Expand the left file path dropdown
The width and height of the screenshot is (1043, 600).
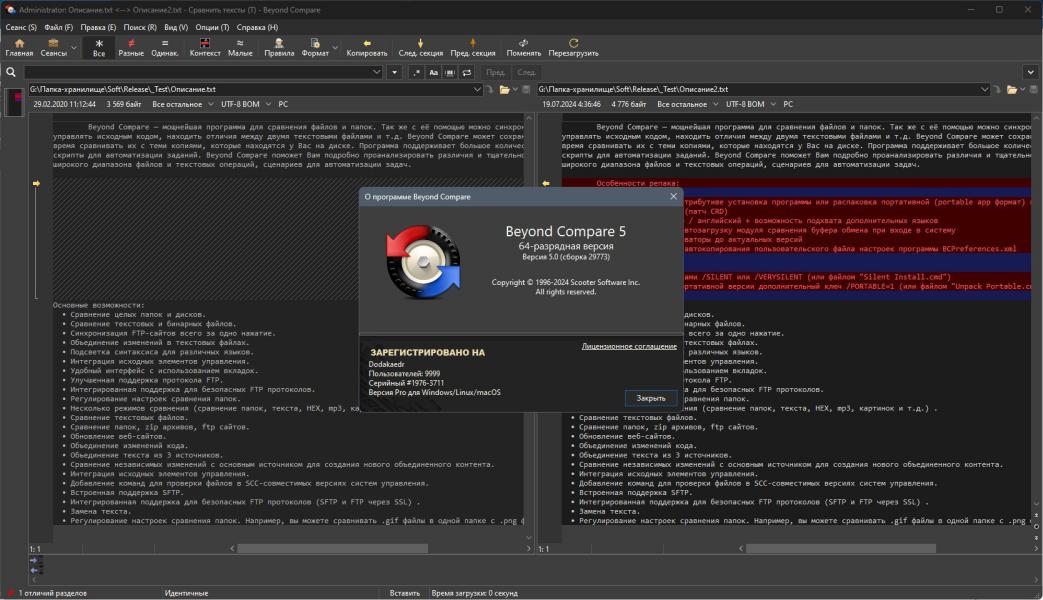[x=477, y=89]
